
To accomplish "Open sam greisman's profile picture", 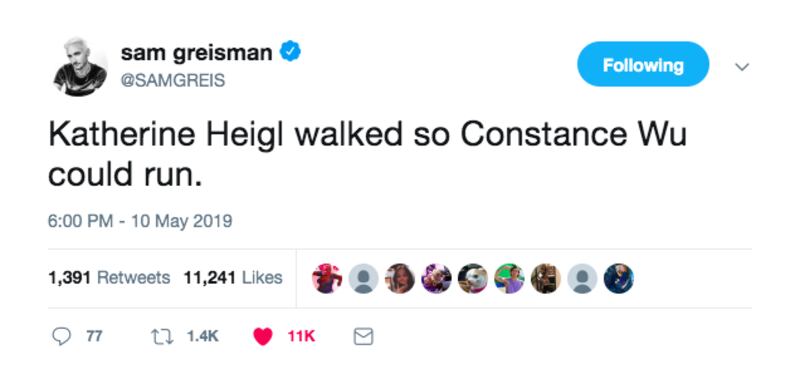I will [81, 66].
